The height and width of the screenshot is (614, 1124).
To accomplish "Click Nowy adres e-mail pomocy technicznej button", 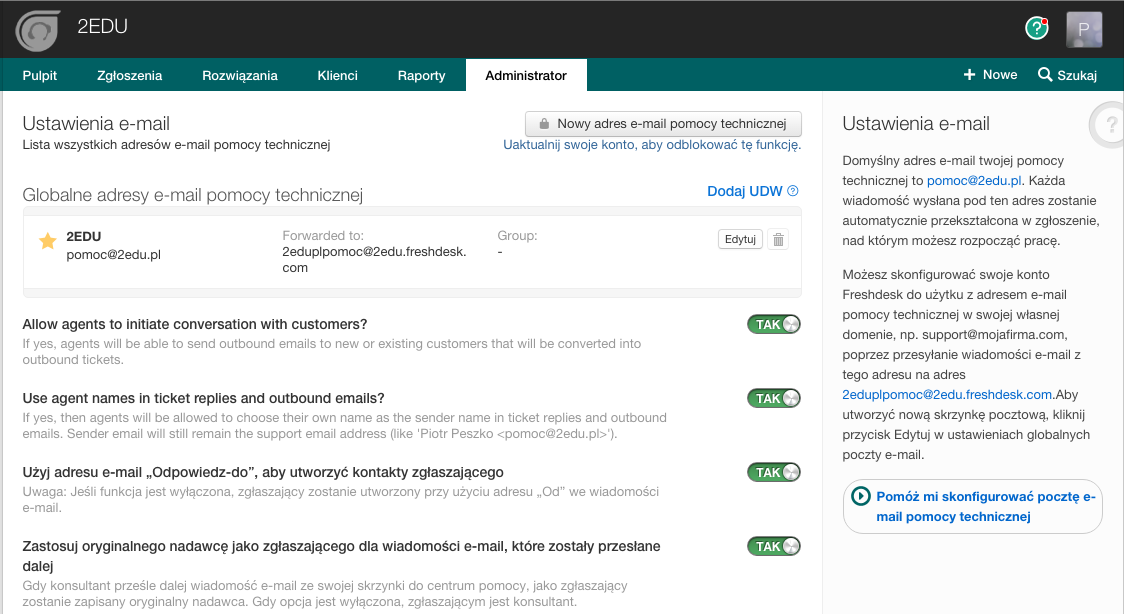I will [663, 124].
